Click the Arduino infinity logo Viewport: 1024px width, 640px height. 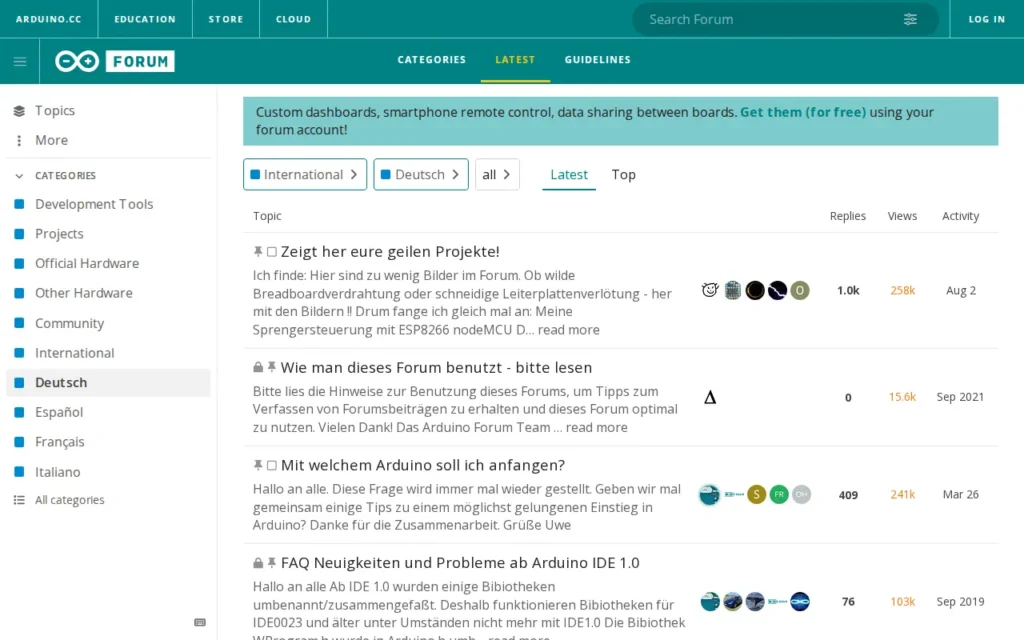(77, 61)
